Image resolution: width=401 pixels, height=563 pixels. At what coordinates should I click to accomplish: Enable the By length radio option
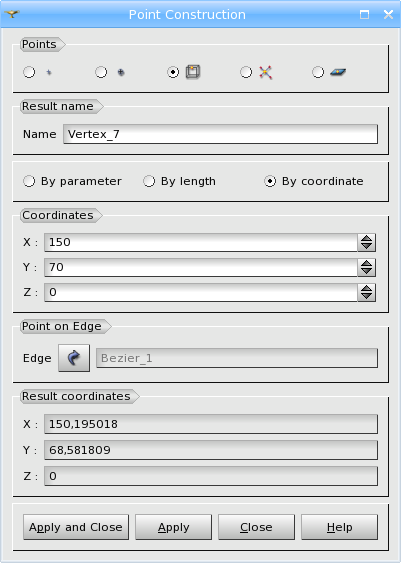click(x=149, y=181)
